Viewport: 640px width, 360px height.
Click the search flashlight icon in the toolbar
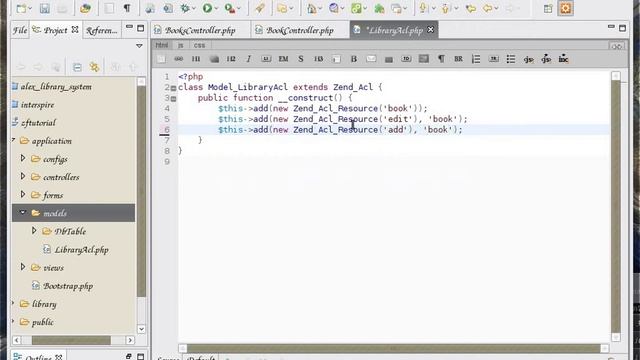pos(260,8)
